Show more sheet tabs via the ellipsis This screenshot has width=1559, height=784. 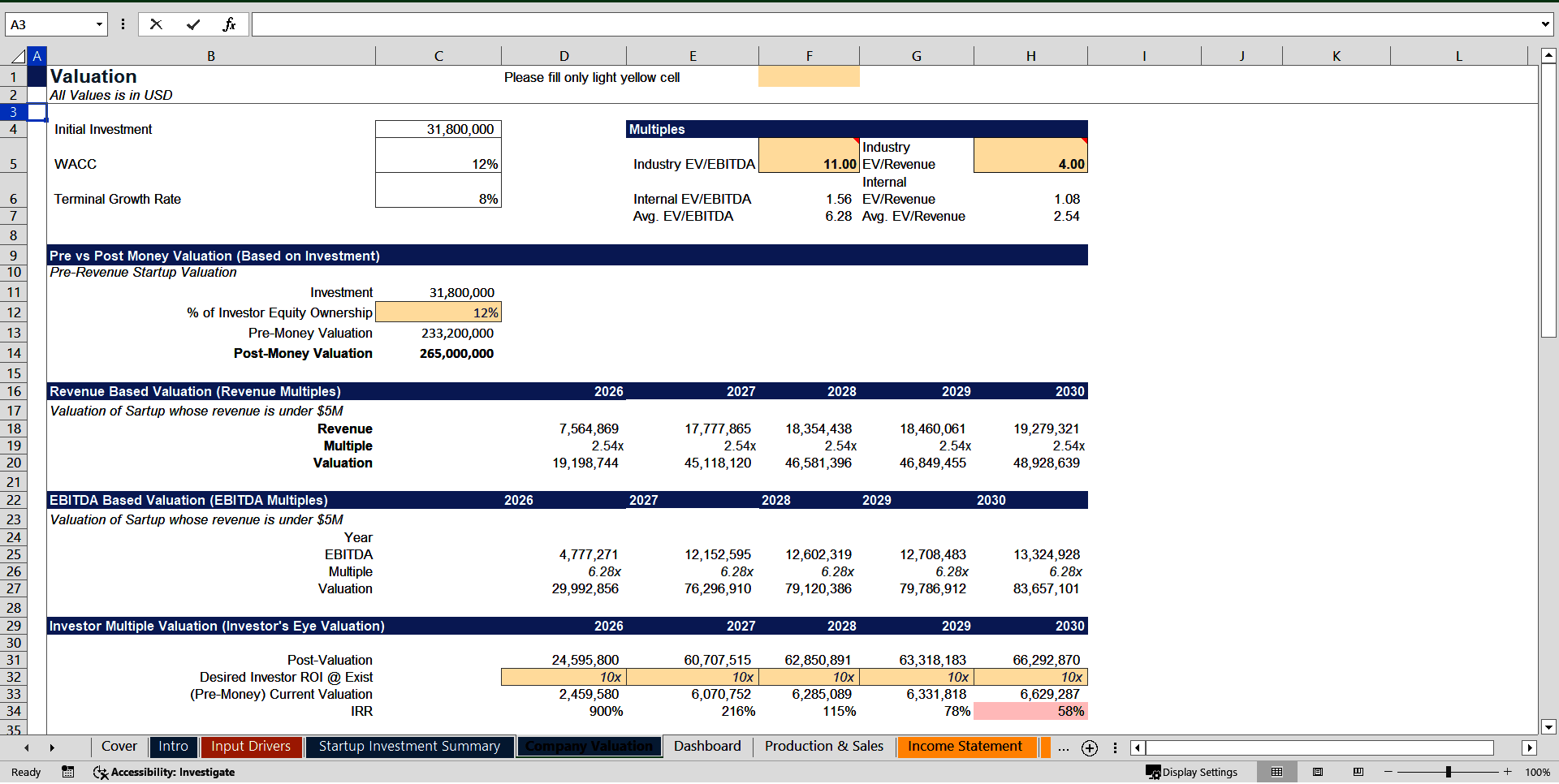coord(1063,747)
